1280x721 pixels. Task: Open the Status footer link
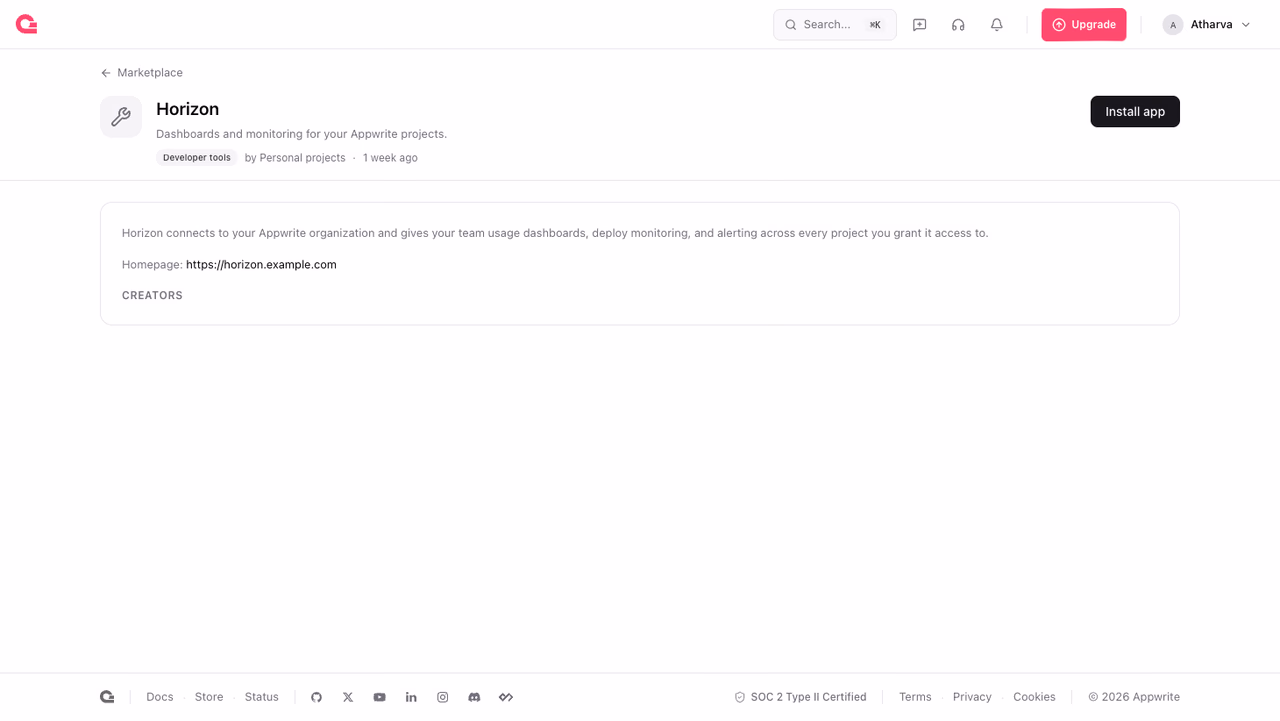[x=262, y=697]
